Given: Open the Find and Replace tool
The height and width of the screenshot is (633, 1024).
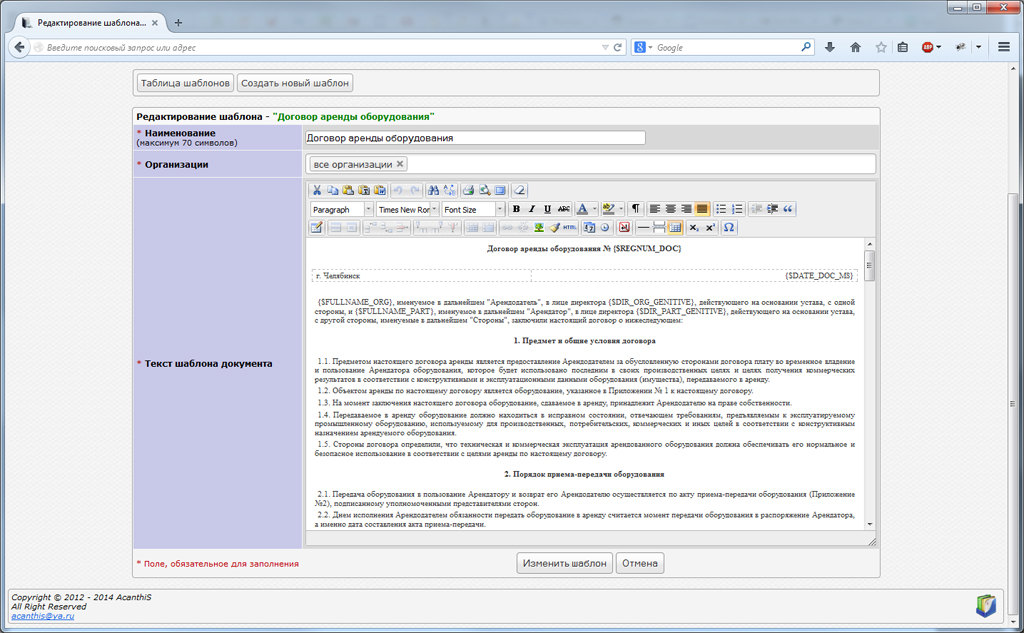Looking at the screenshot, I should (449, 190).
